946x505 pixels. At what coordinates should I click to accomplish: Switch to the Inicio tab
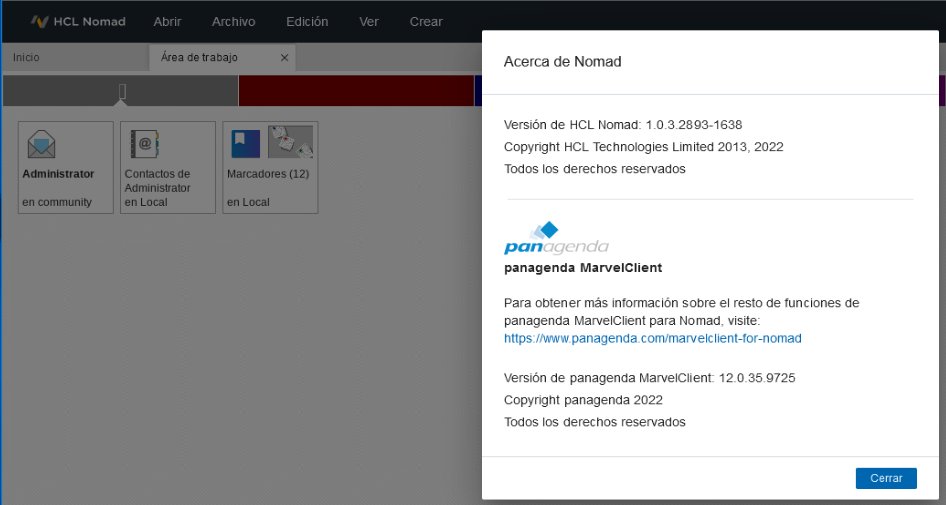(x=75, y=58)
